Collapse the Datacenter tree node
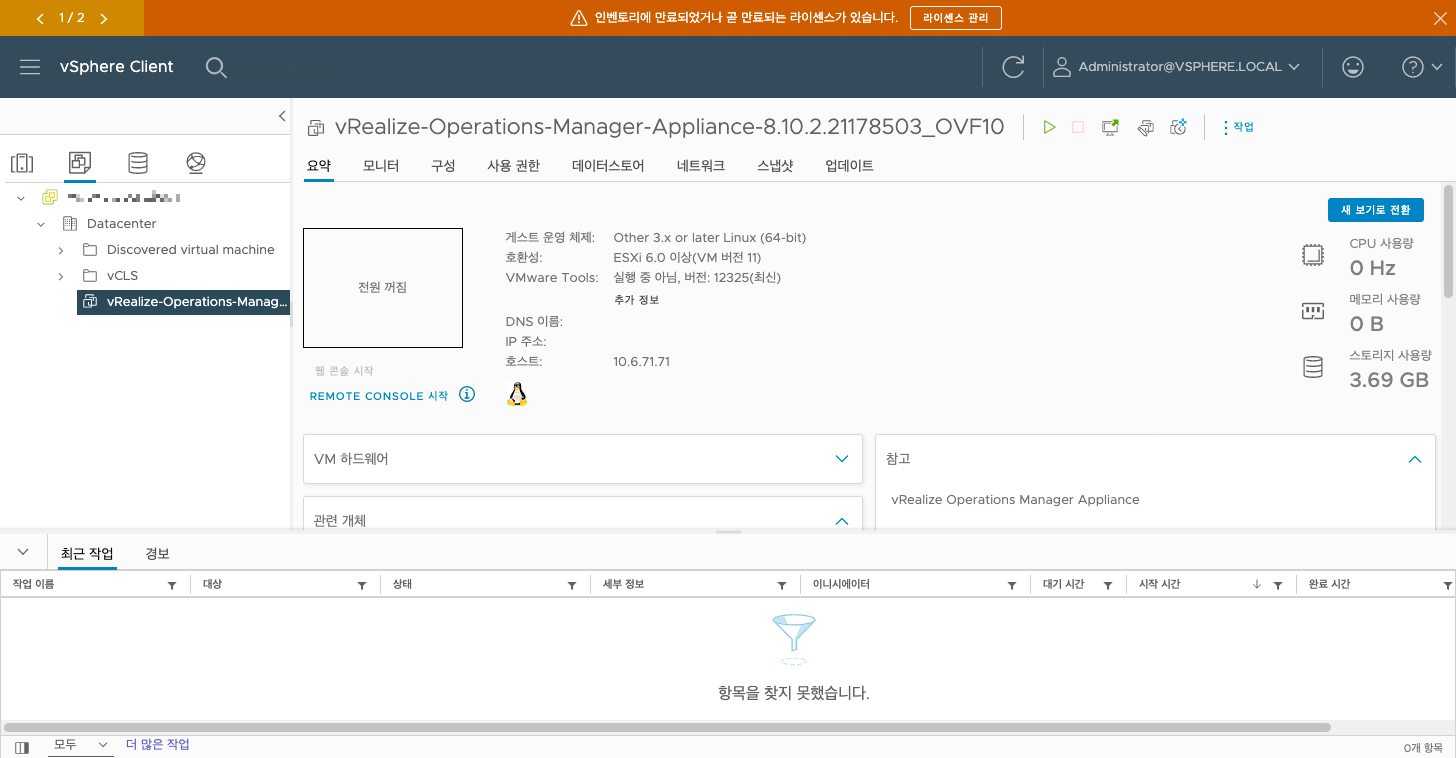This screenshot has width=1456, height=758. (41, 224)
